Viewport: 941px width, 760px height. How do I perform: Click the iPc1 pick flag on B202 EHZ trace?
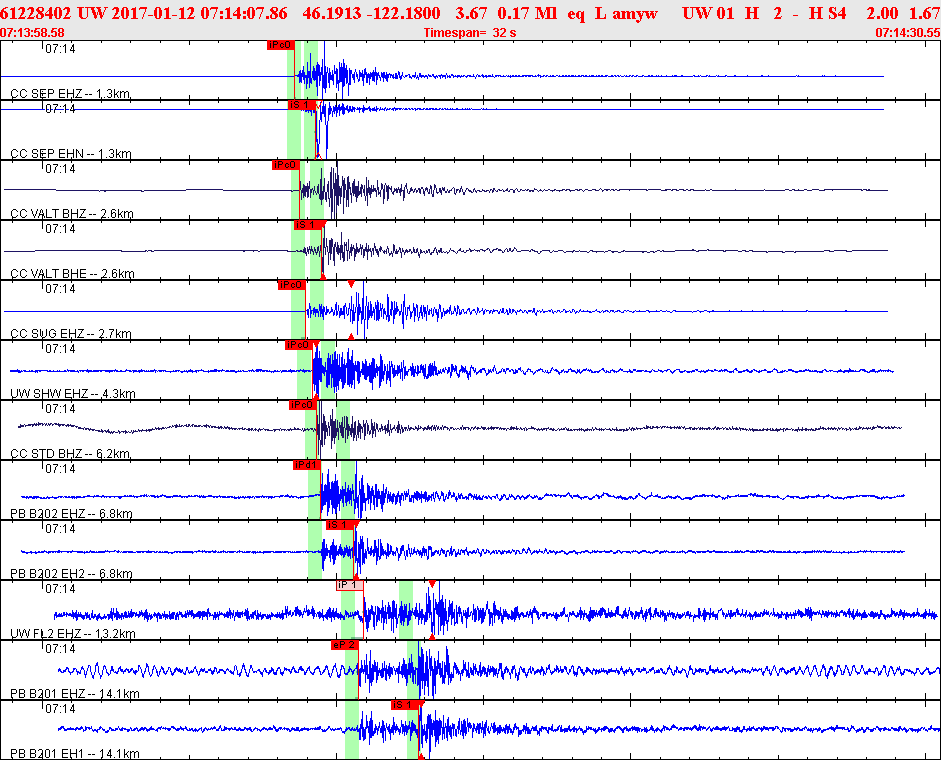click(x=306, y=465)
